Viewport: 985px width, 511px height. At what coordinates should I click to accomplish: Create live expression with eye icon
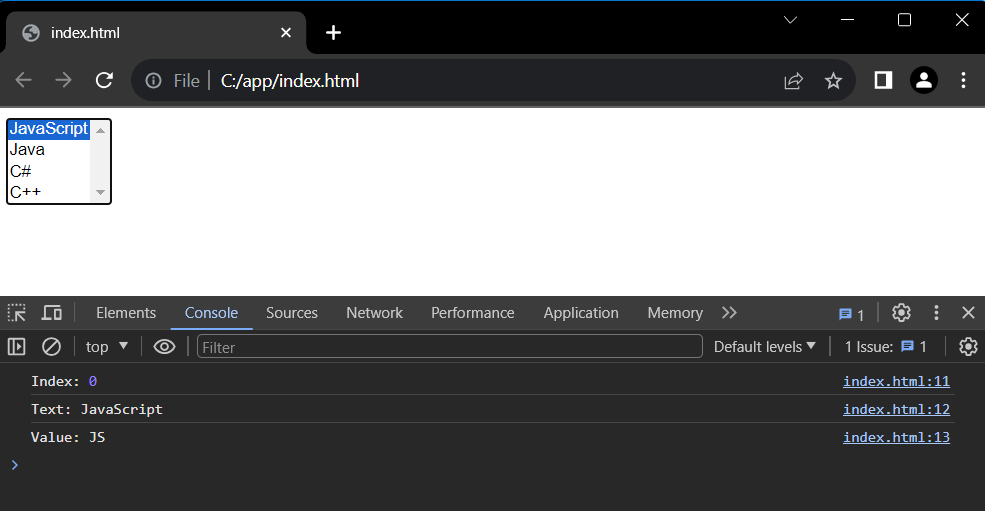click(165, 347)
